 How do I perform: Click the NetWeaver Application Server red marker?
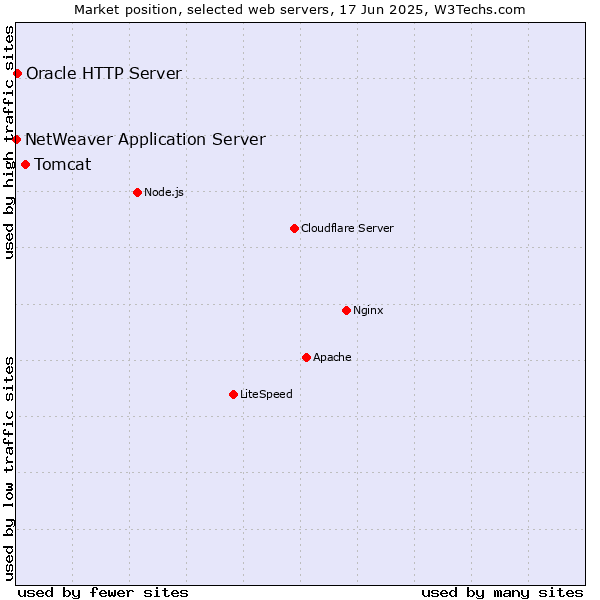pos(16,139)
